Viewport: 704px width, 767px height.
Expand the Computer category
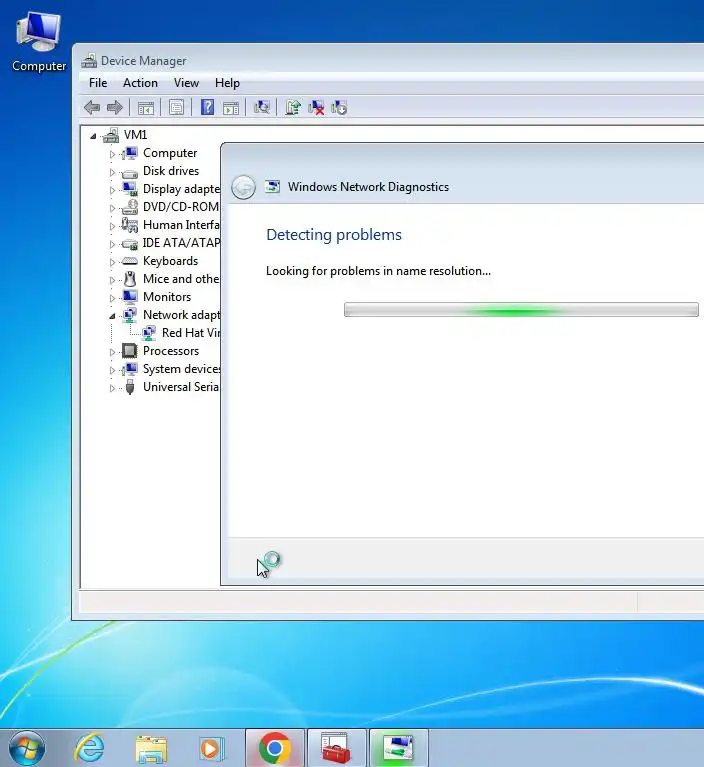coord(112,154)
